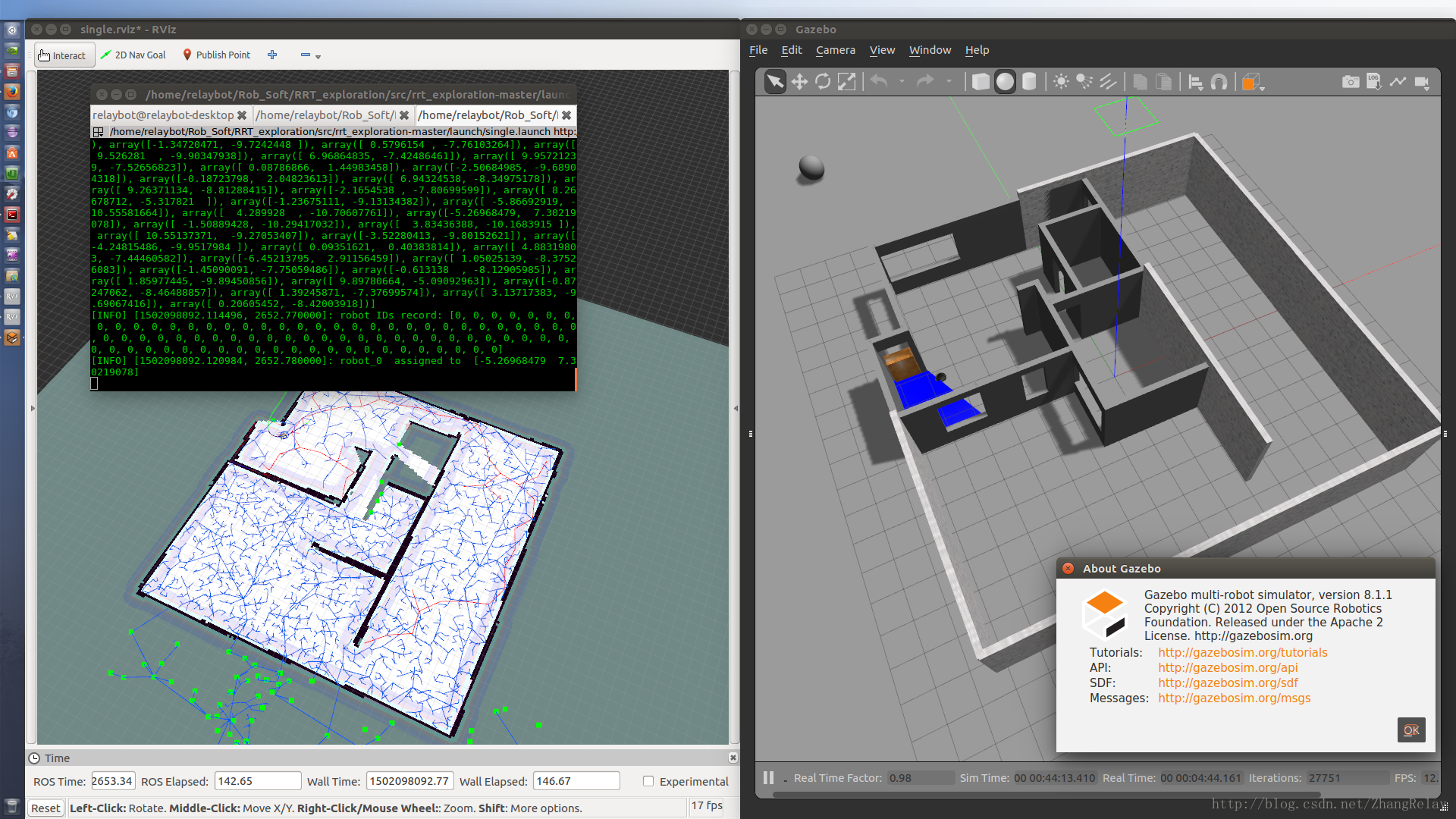This screenshot has height=819, width=1456.
Task: Open the redo history dropdown arrow
Action: click(x=949, y=81)
